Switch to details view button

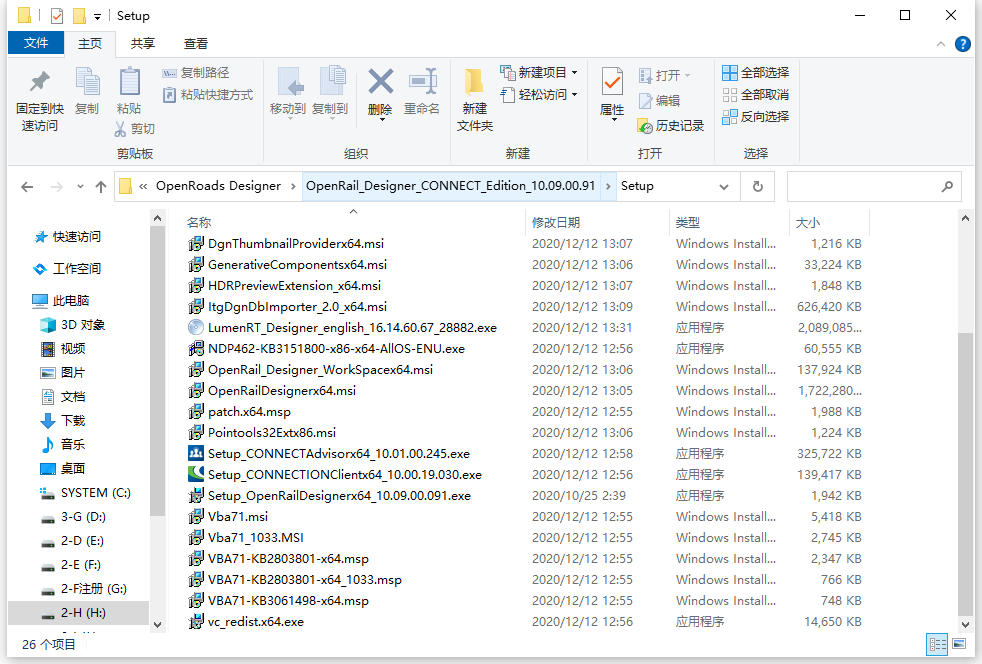[x=938, y=644]
